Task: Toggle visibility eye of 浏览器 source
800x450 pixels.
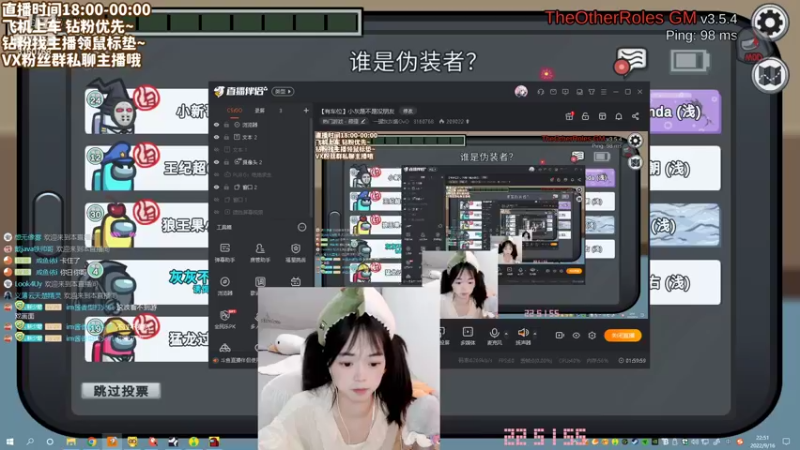Action: [x=216, y=124]
